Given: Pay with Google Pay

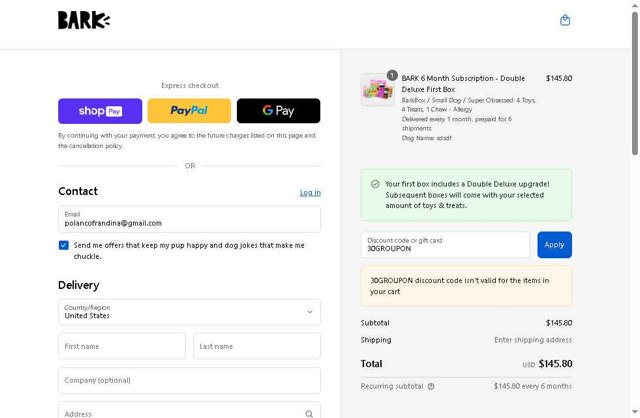Looking at the screenshot, I should pos(278,111).
